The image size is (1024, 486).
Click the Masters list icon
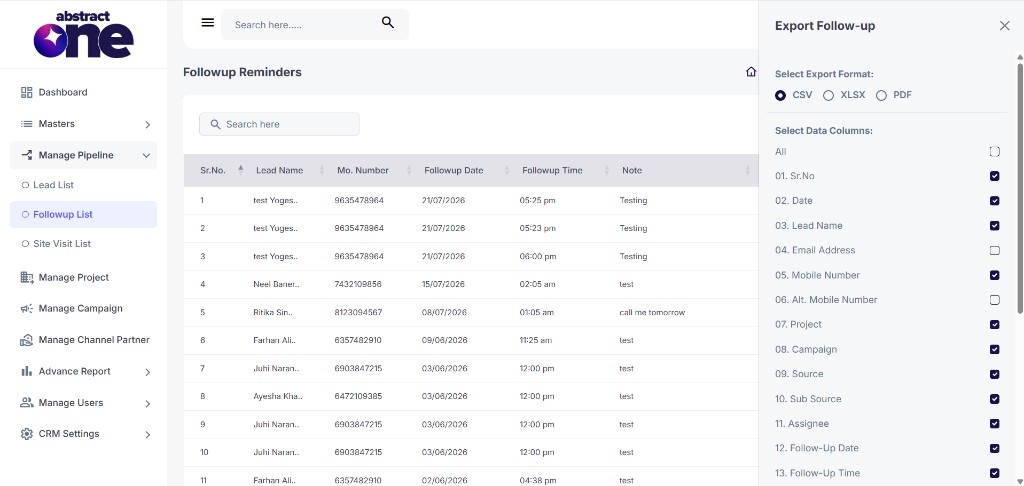(27, 123)
